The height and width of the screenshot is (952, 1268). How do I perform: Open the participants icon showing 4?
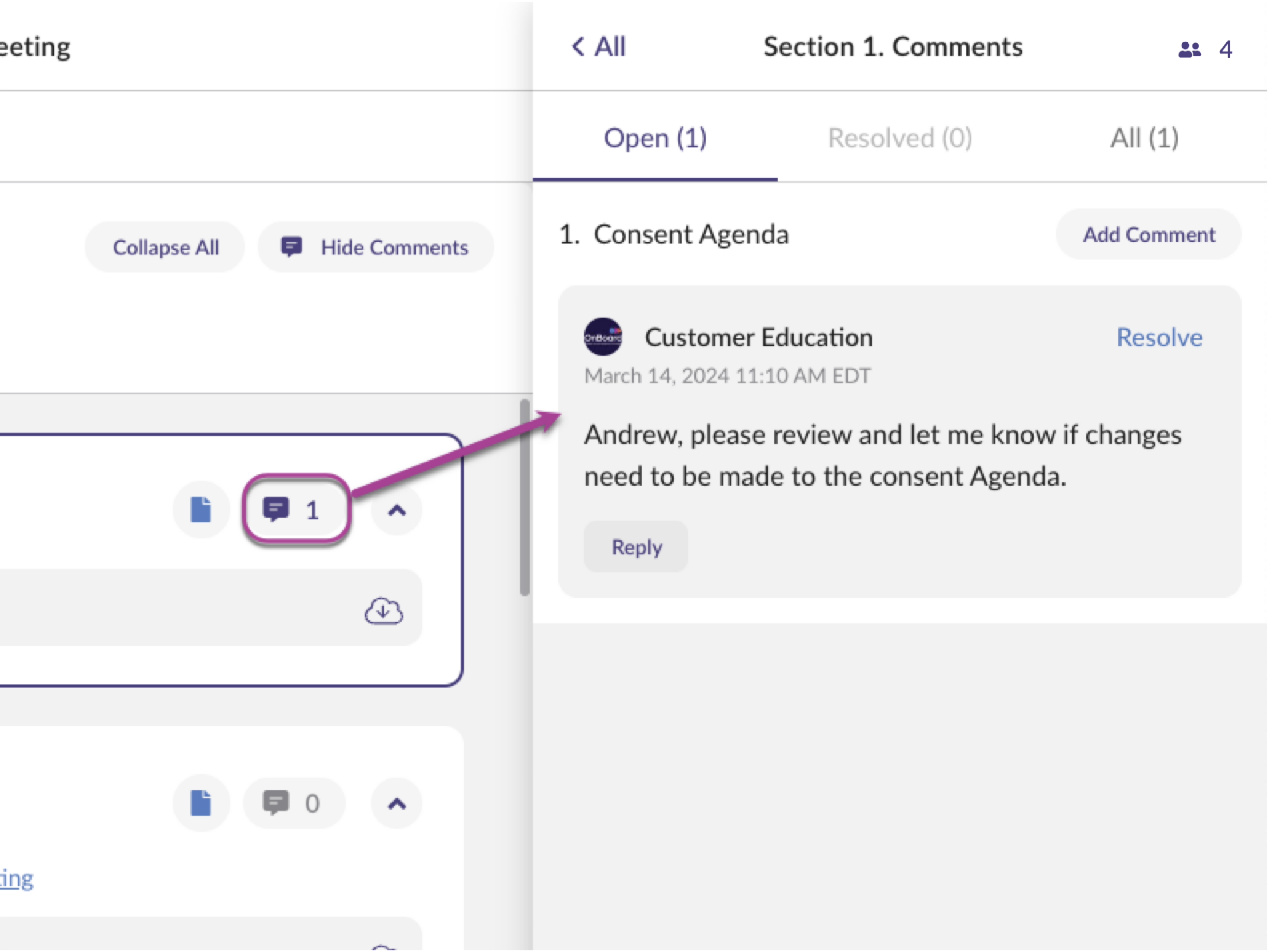(x=1205, y=49)
